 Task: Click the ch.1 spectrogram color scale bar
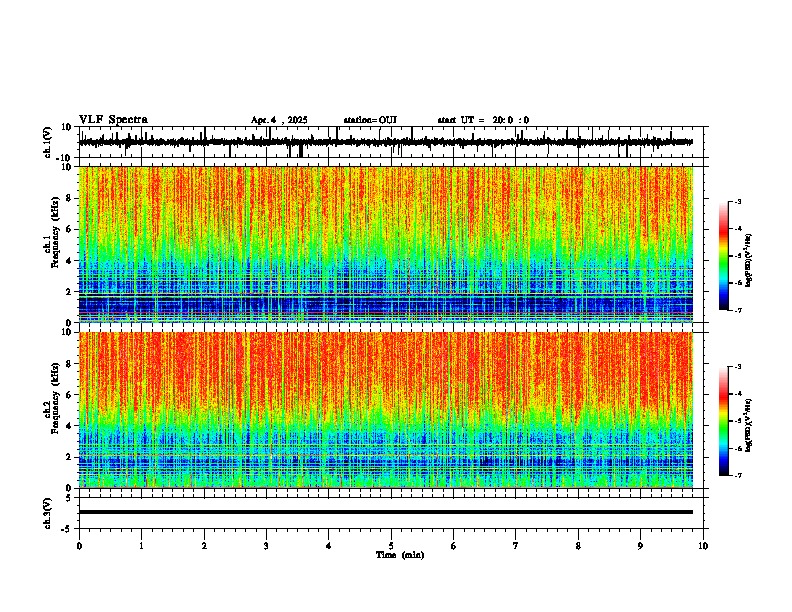click(x=723, y=256)
